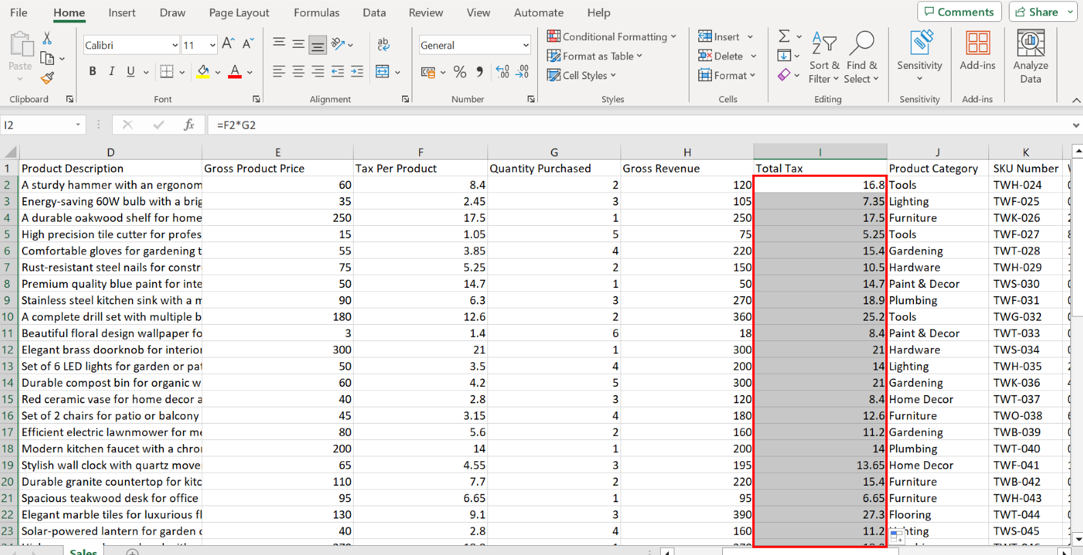The height and width of the screenshot is (555, 1083).
Task: Expand the General number format dropdown
Action: pyautogui.click(x=525, y=45)
